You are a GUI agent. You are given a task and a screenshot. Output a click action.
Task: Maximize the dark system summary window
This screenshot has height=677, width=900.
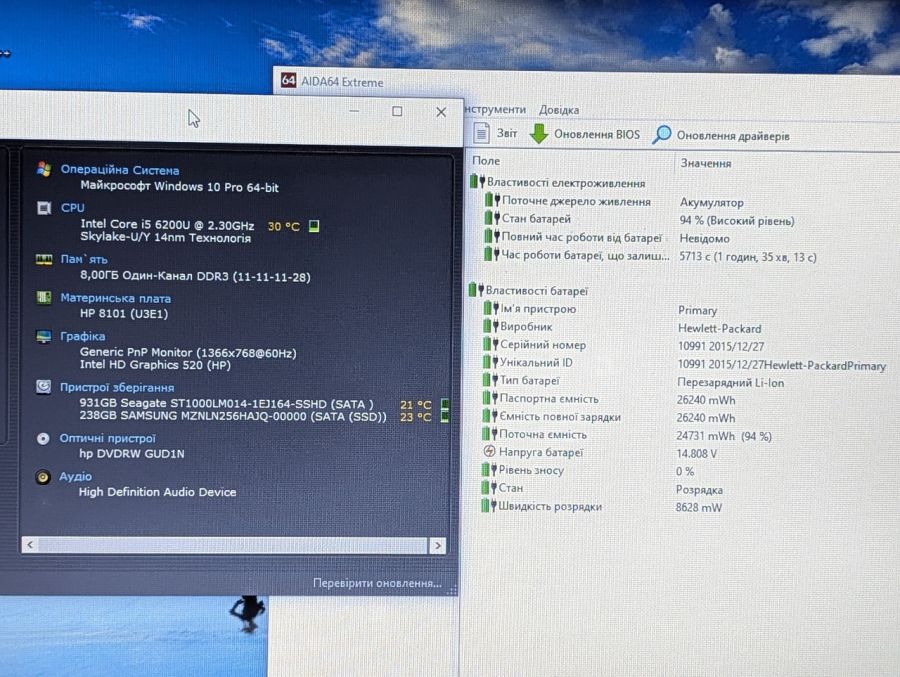[x=397, y=111]
